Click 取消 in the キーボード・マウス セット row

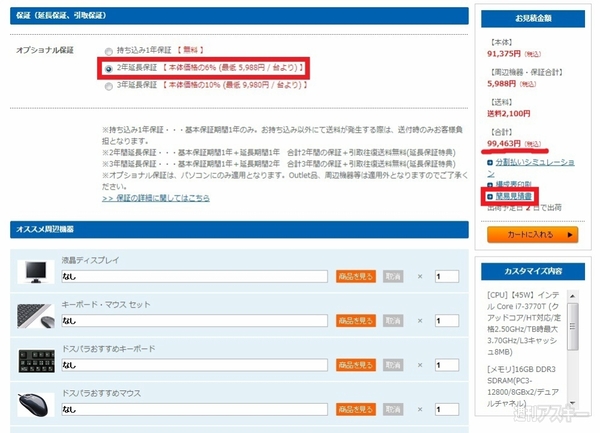(x=393, y=321)
